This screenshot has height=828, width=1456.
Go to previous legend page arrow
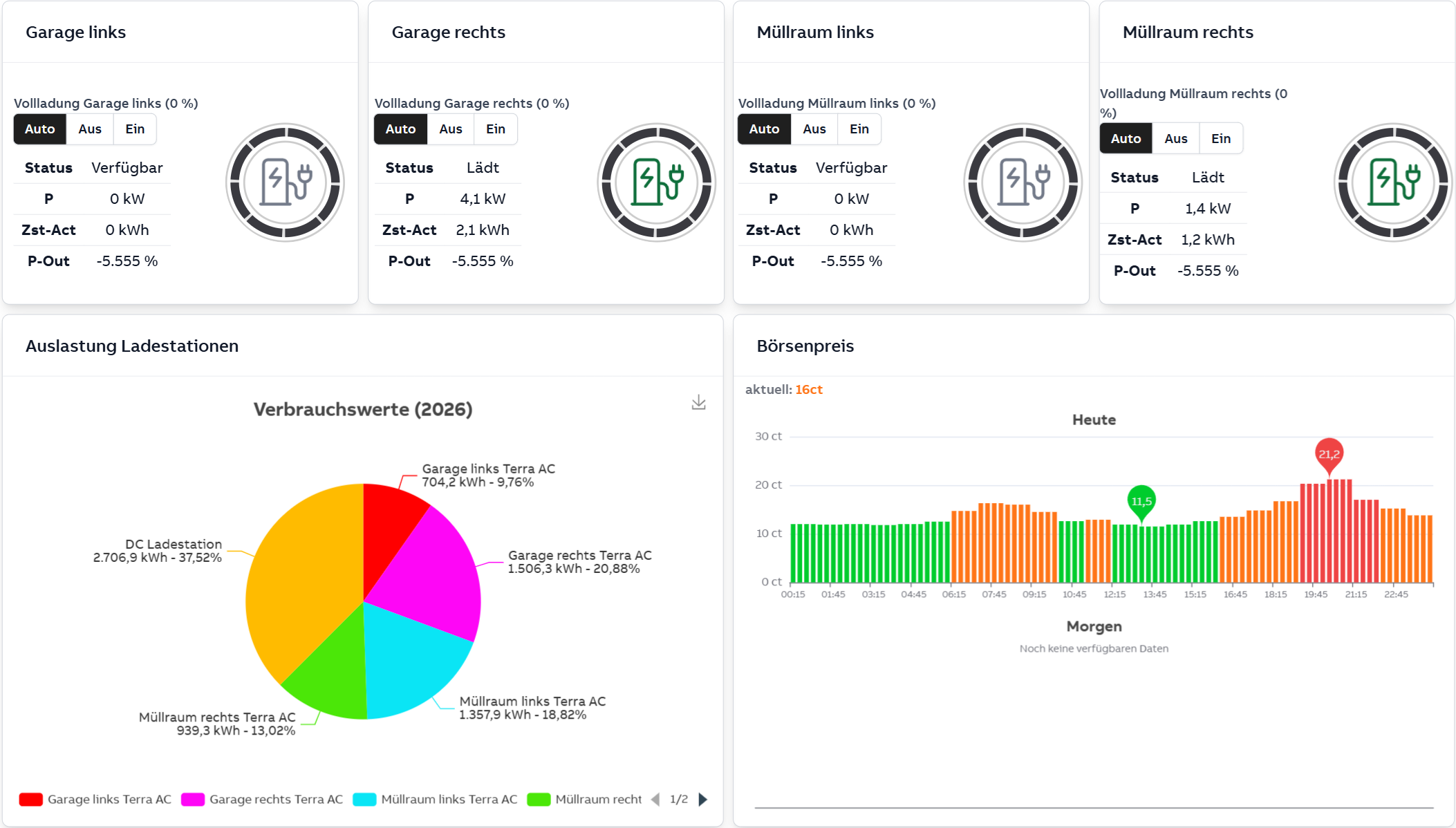coord(655,799)
